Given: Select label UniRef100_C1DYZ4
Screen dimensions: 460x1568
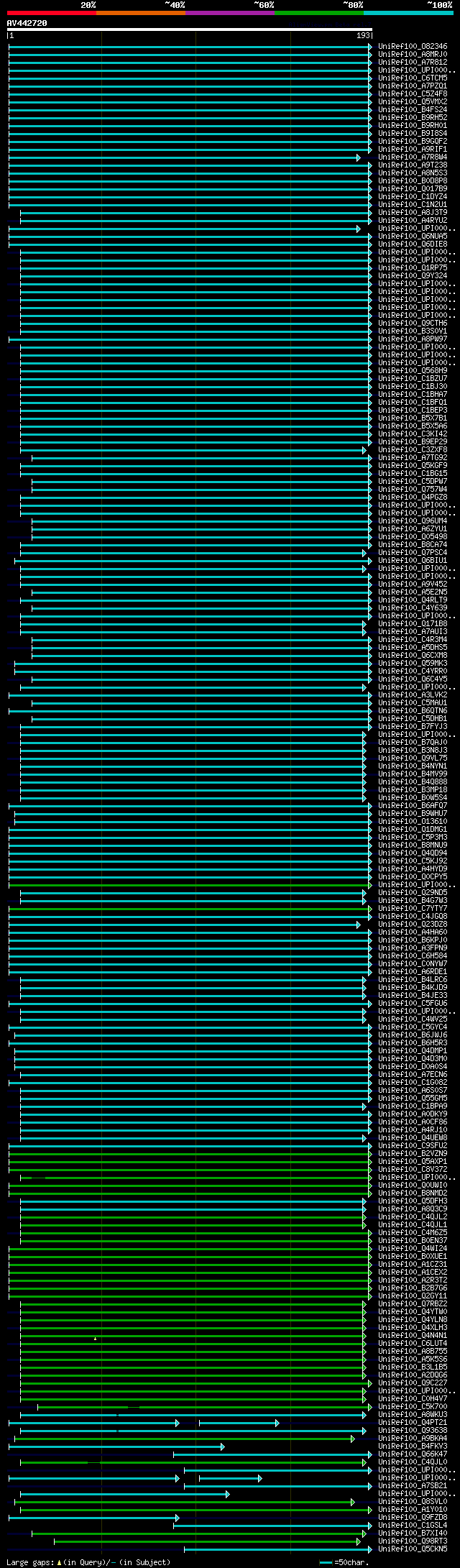Looking at the screenshot, I should point(413,196).
